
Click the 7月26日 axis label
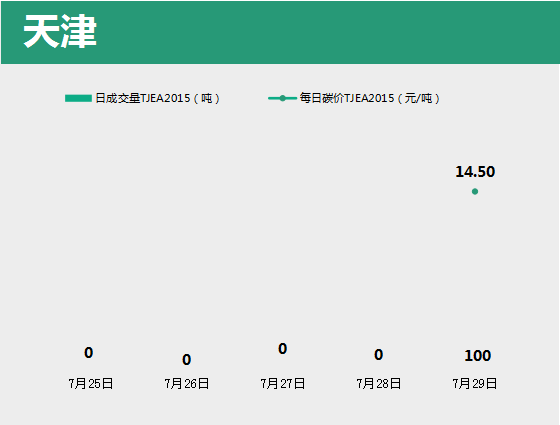point(187,384)
